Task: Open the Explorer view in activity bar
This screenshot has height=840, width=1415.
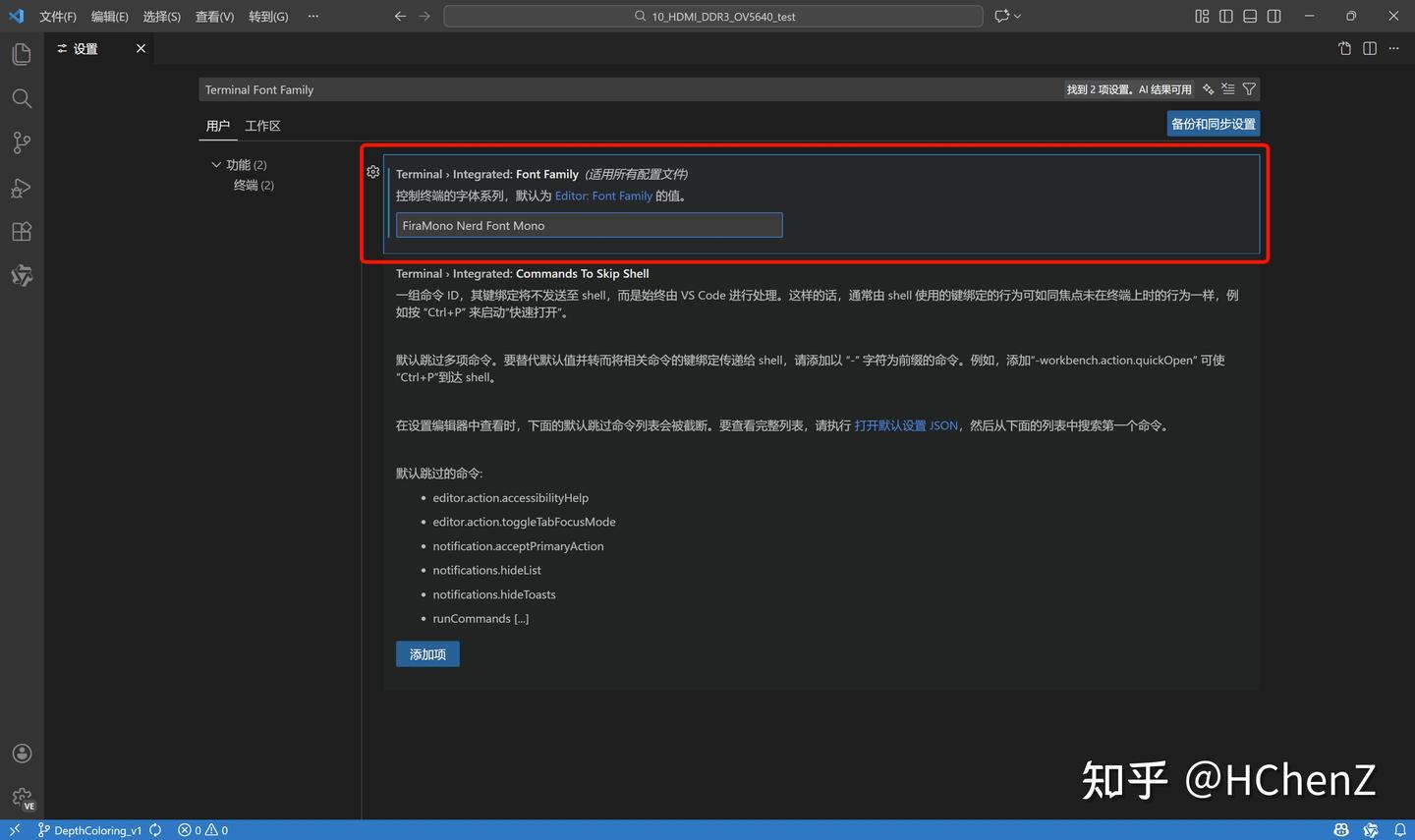Action: coord(22,54)
